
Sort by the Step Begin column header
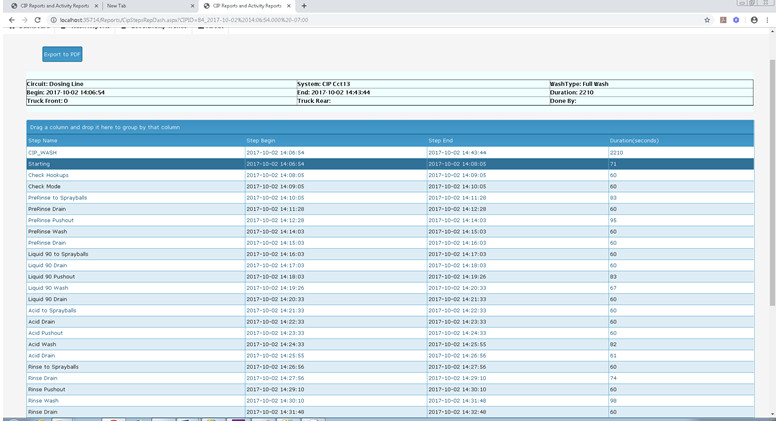(x=260, y=140)
